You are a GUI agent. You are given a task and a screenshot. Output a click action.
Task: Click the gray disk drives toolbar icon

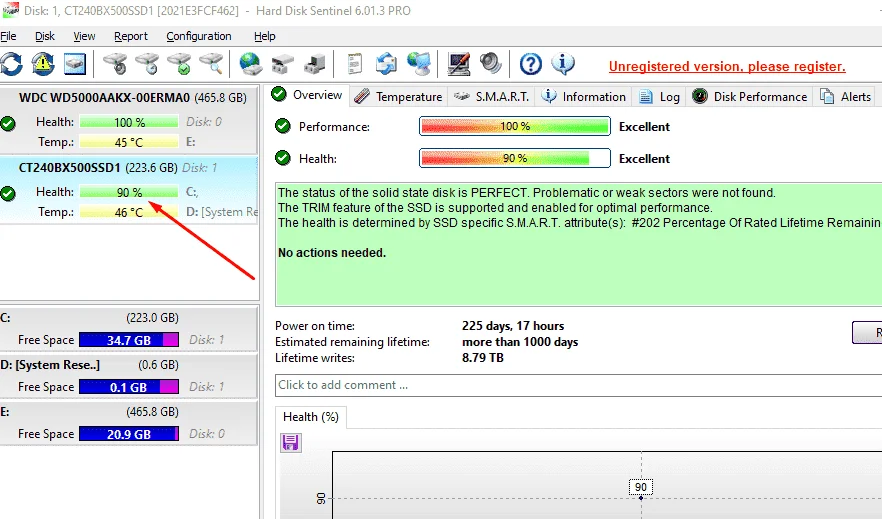pos(282,64)
